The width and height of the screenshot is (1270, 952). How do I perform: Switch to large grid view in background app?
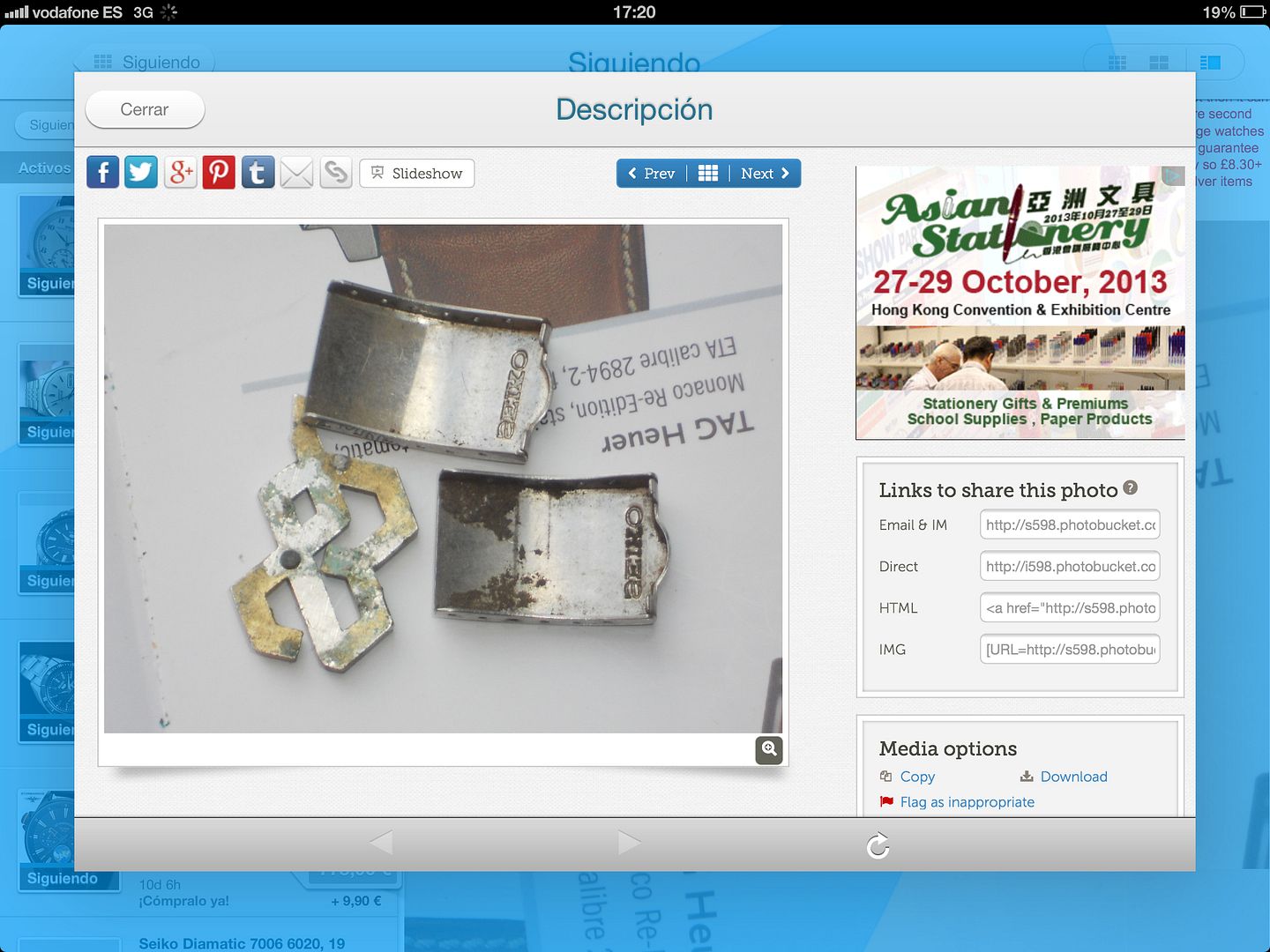[1159, 63]
